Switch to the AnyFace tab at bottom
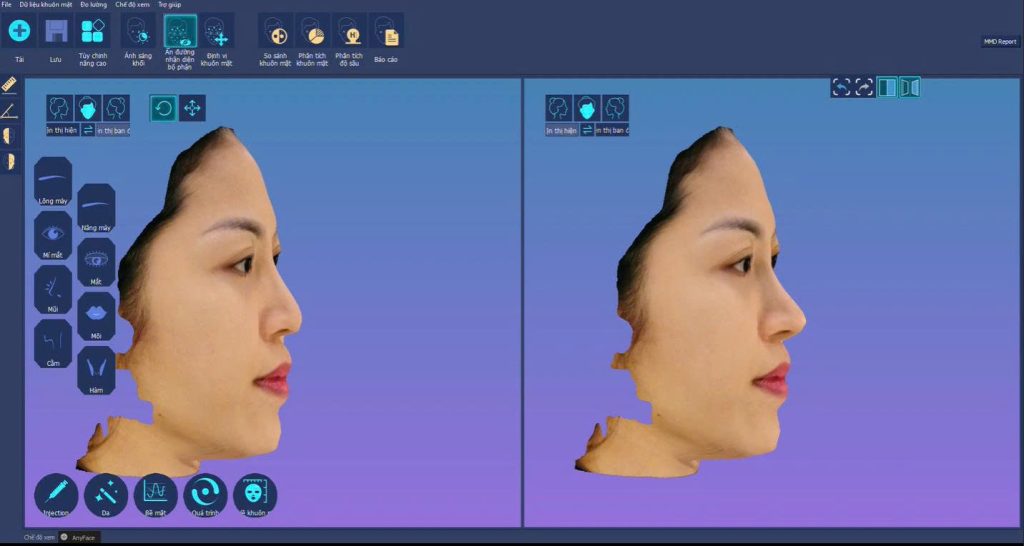The height and width of the screenshot is (546, 1024). click(x=86, y=537)
